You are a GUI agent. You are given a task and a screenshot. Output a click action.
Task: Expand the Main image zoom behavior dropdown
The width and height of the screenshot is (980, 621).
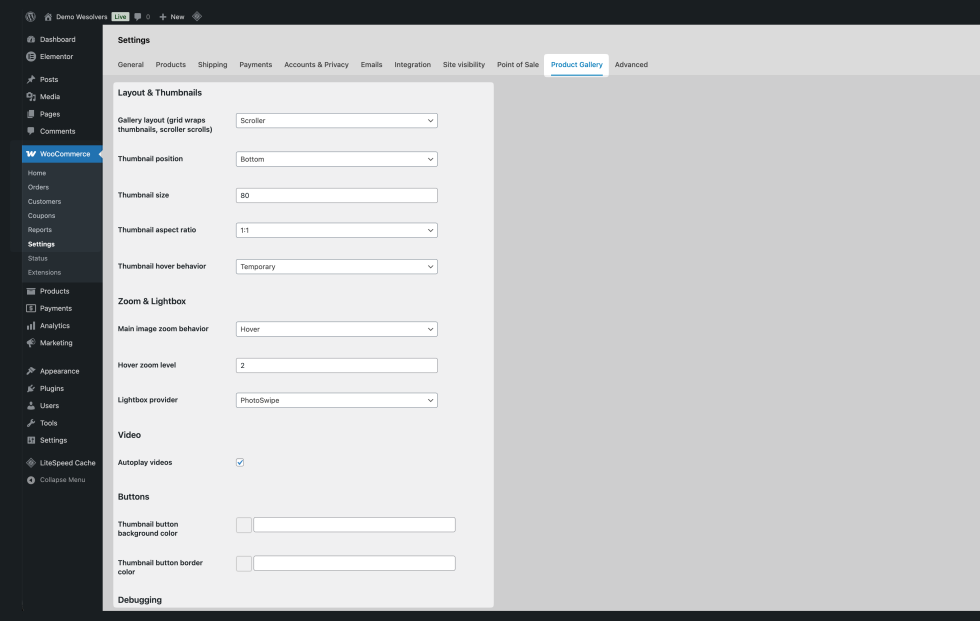click(x=337, y=329)
